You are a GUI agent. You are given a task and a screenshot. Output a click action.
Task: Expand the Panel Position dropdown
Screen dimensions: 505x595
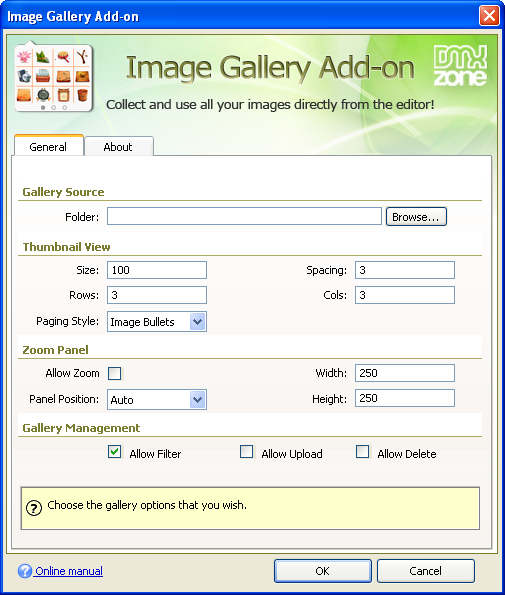(x=157, y=400)
